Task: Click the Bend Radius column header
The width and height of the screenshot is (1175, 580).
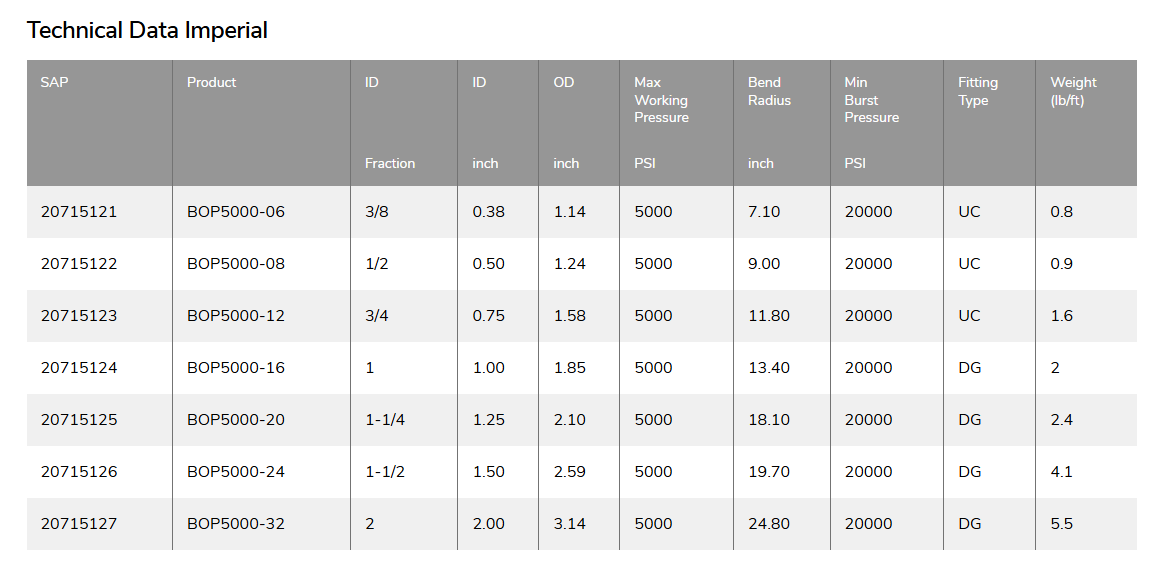Action: (x=770, y=91)
